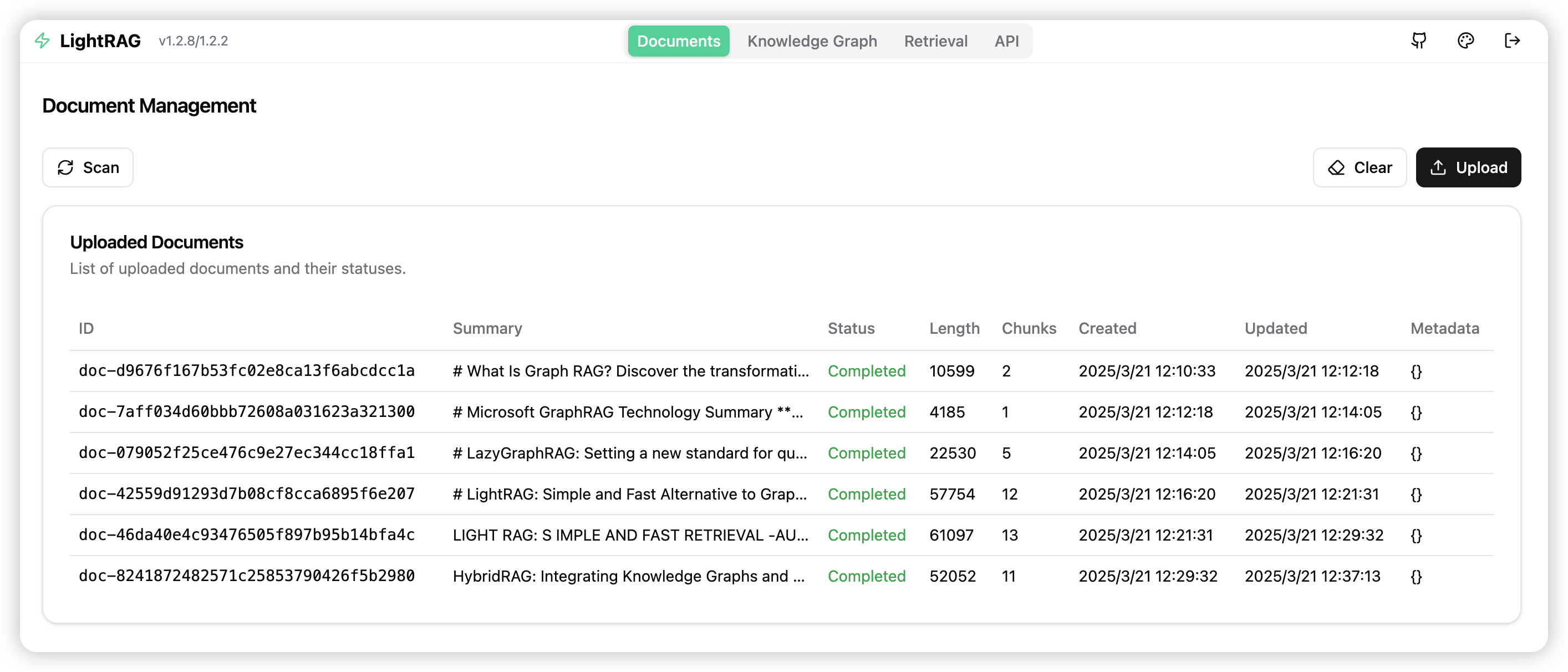This screenshot has height=672, width=1568.
Task: Click the LightRAG title text
Action: [100, 41]
